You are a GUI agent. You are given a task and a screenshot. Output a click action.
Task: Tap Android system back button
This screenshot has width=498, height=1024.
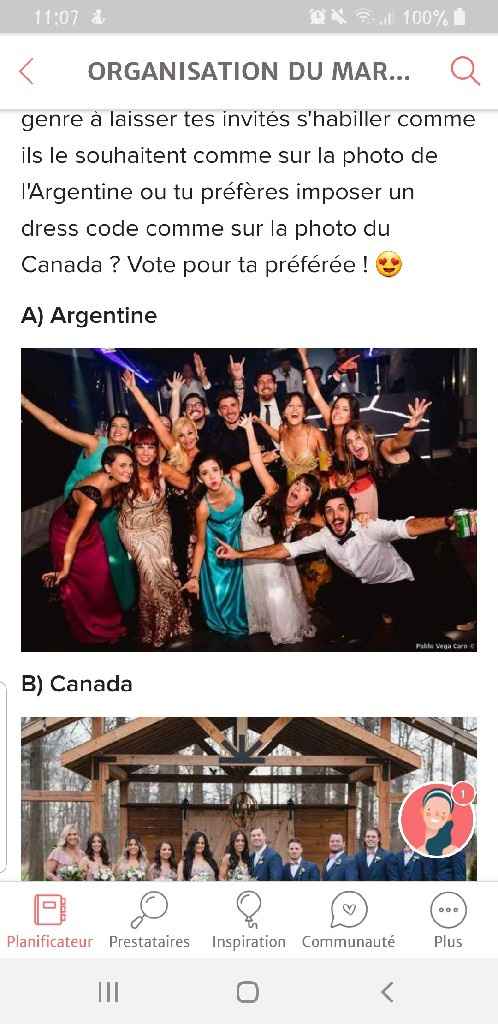(x=387, y=992)
